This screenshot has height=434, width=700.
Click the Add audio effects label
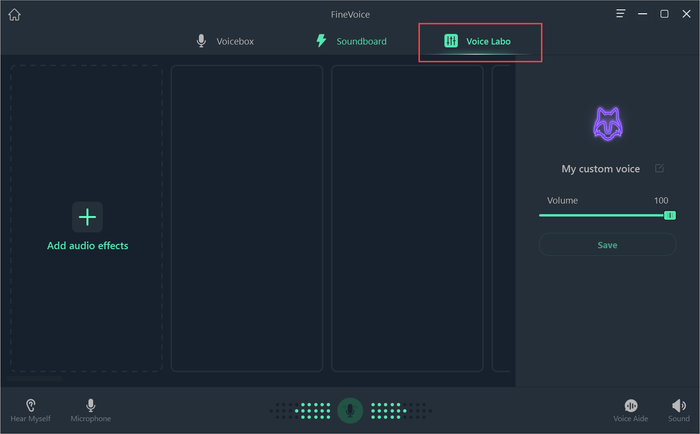point(88,246)
